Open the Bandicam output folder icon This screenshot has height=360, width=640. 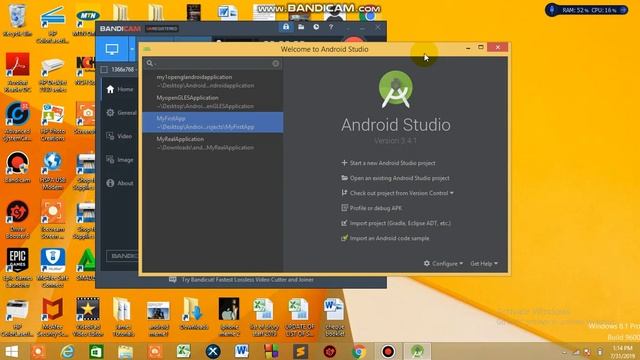coord(301,27)
